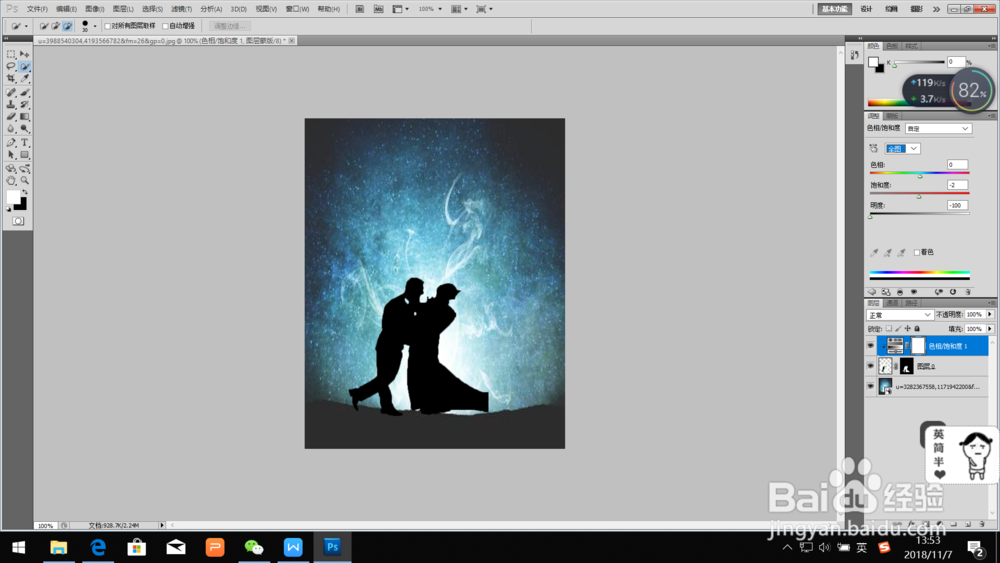Select the 3D Camera Rotate tool
Viewport: 1000px width, 563px height.
coord(24,169)
